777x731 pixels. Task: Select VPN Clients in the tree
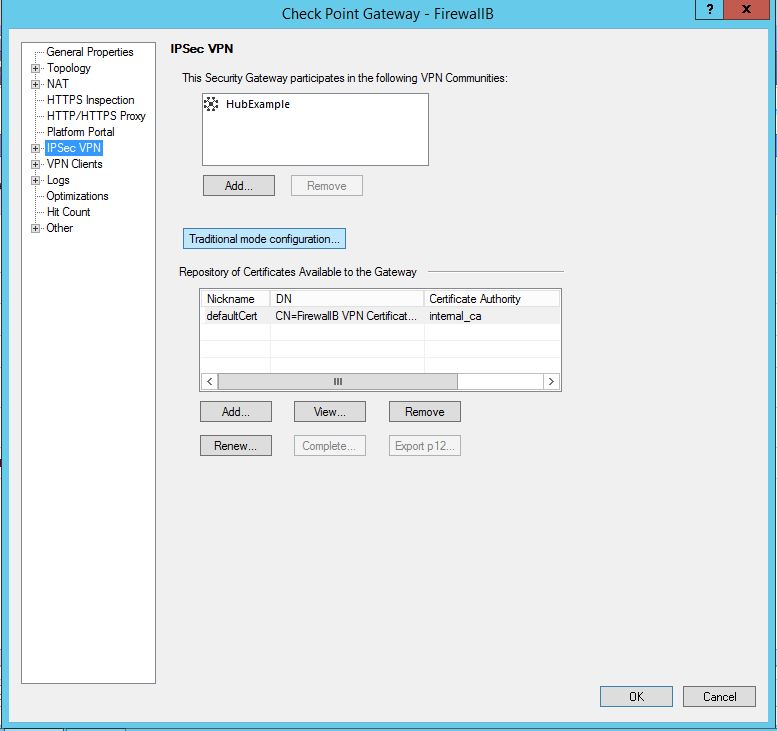(x=74, y=164)
